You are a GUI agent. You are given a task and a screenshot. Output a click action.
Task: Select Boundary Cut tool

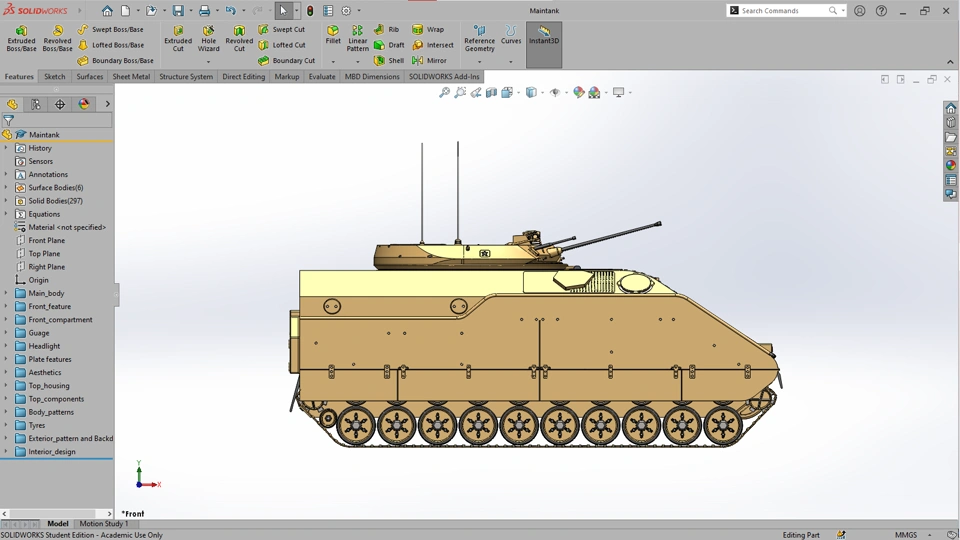pos(286,61)
